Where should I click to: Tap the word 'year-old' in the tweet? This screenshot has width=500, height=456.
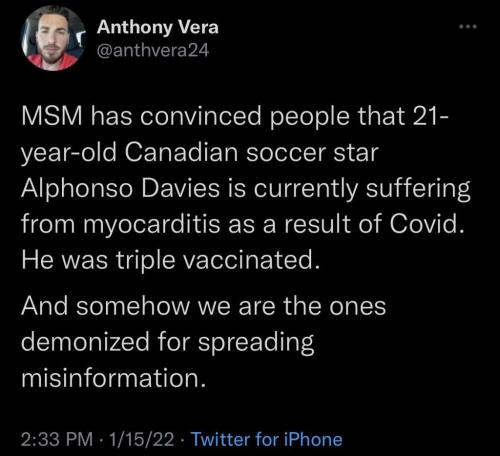point(69,153)
